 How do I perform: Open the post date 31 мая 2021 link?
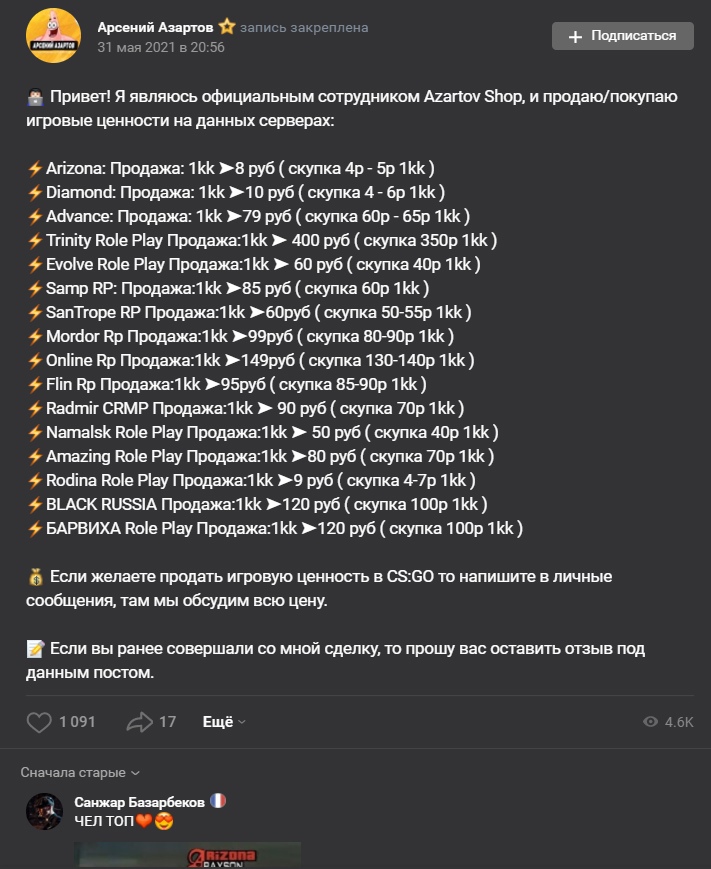pyautogui.click(x=161, y=47)
